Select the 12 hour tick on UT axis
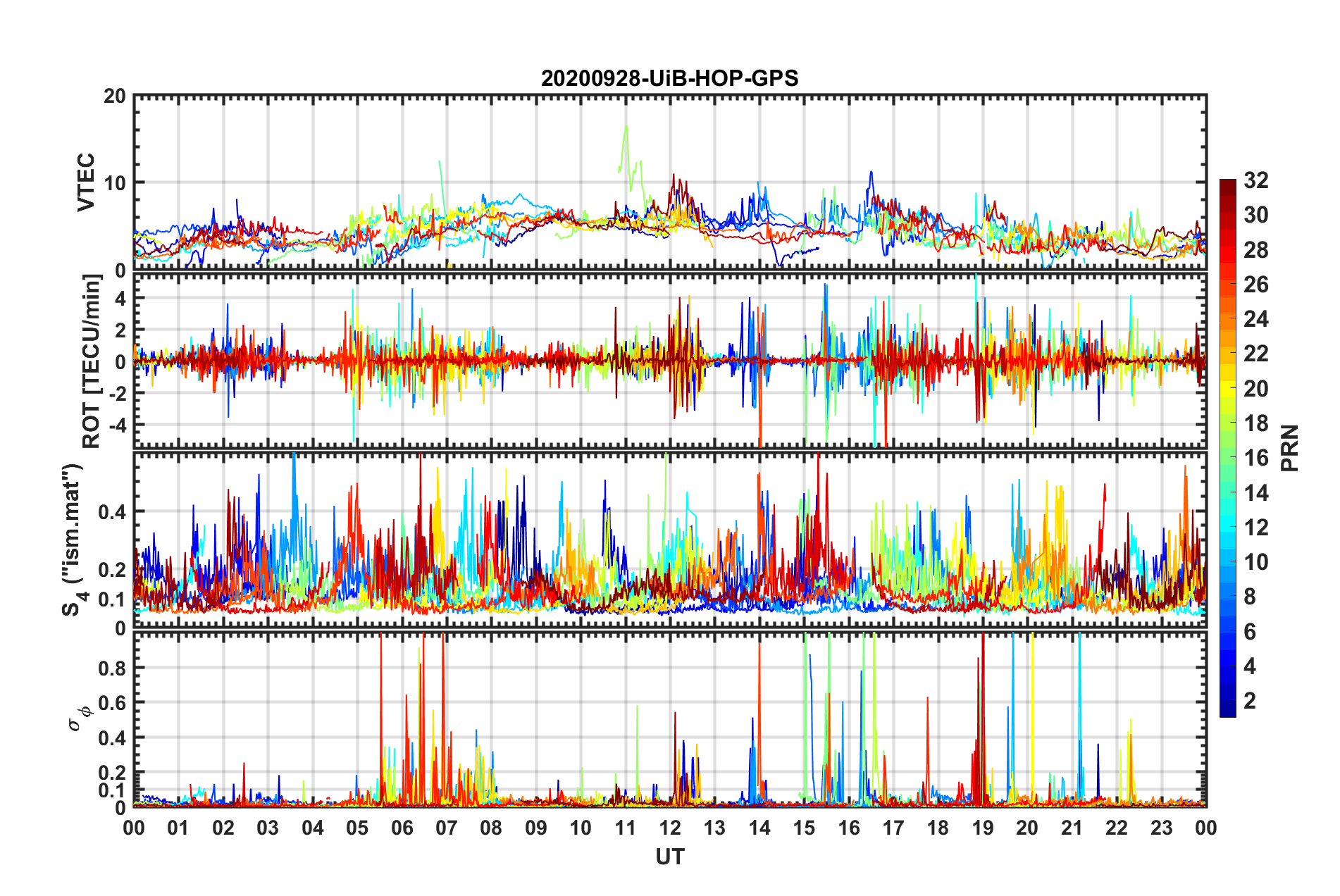The image size is (1340, 896). 669,827
